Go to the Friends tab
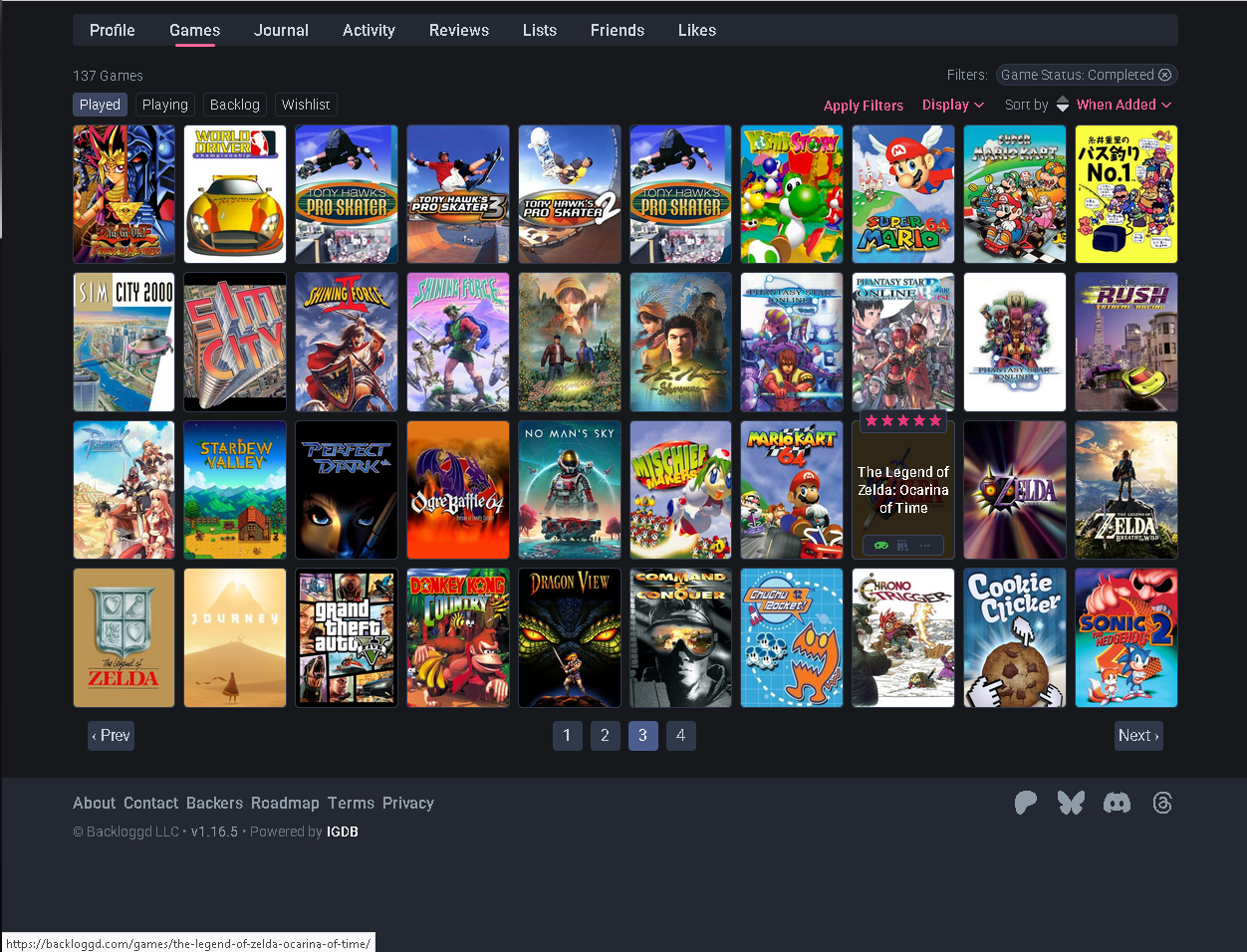Screen dimensions: 1247x952 [x=618, y=30]
